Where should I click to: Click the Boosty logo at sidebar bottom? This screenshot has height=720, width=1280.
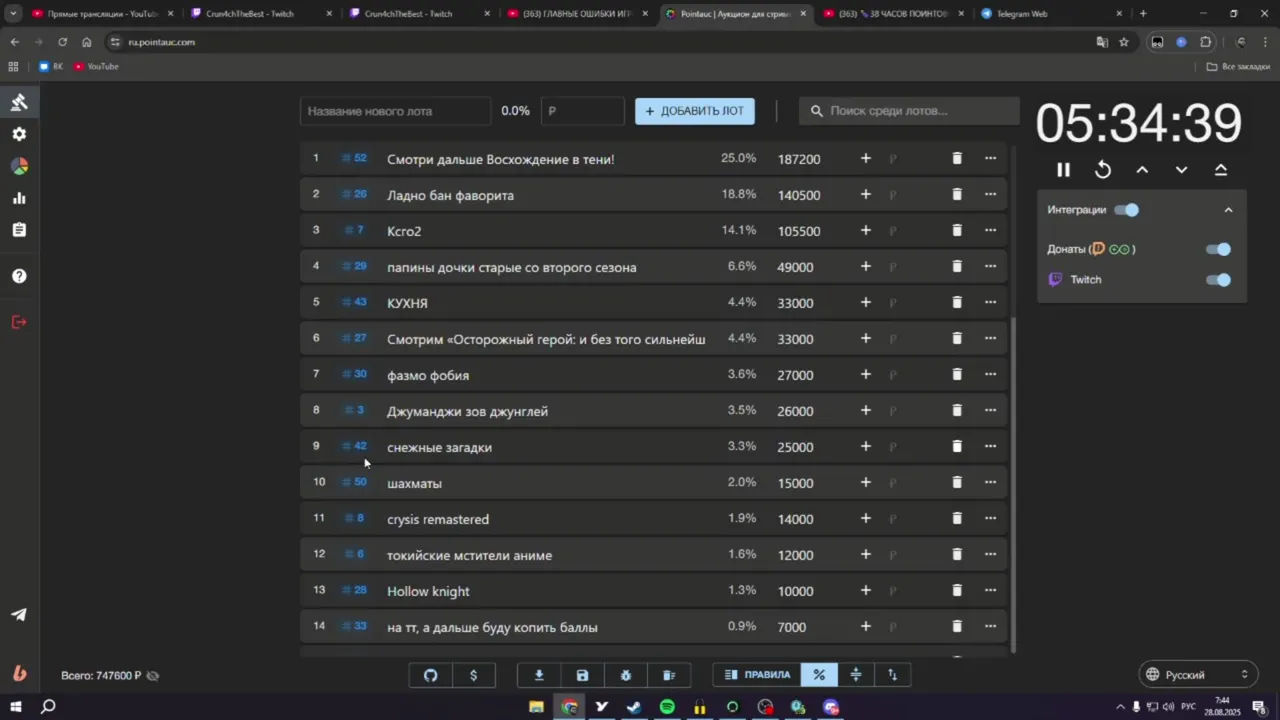click(19, 674)
